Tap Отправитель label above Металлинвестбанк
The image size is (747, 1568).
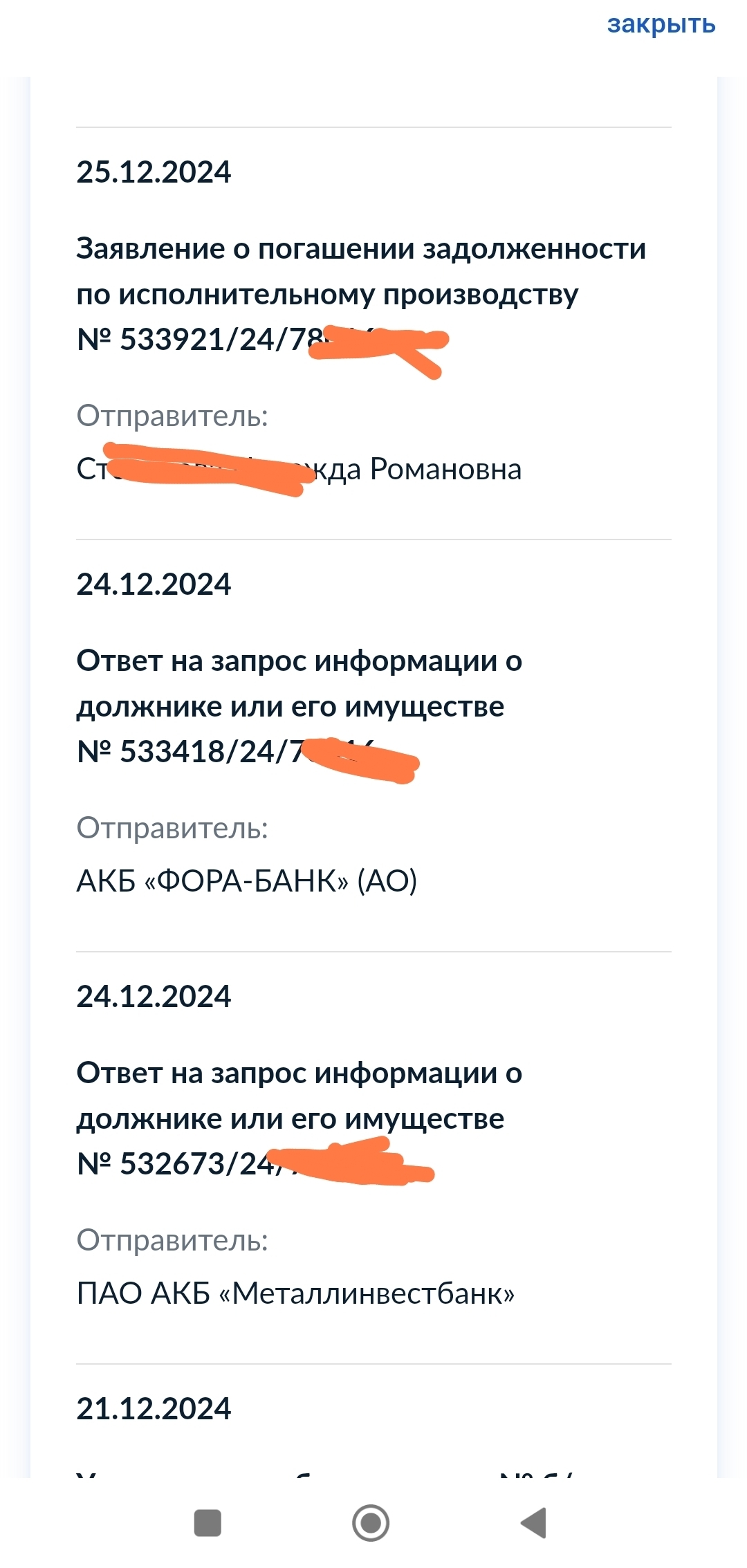click(x=172, y=1240)
